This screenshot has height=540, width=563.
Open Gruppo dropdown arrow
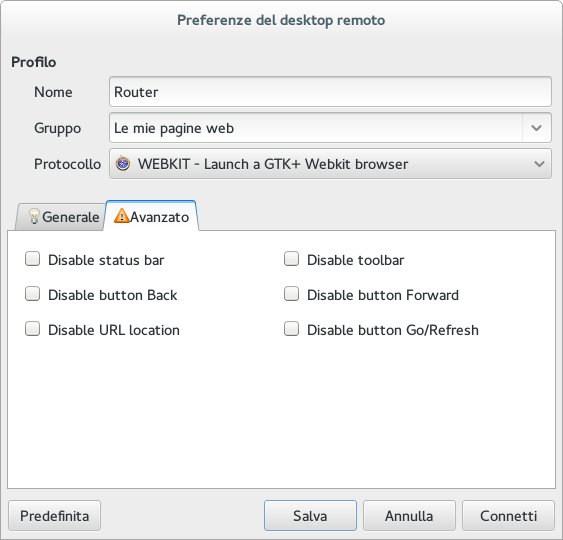tap(536, 128)
